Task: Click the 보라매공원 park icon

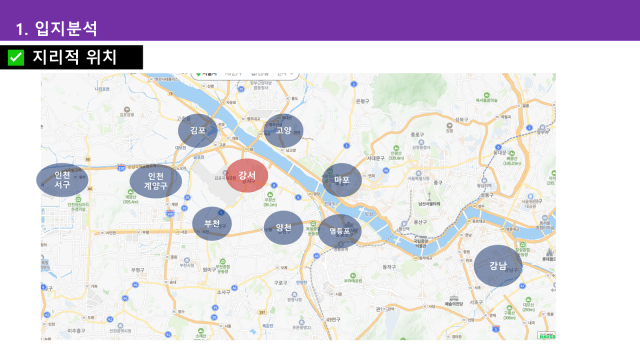Action: click(353, 276)
